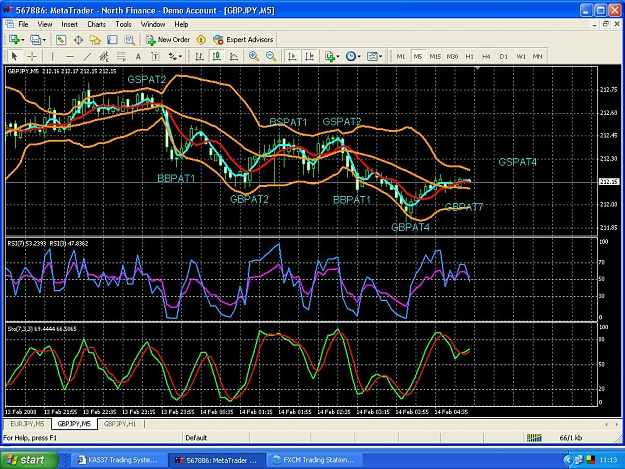Toggle chart shift from right border
The width and height of the screenshot is (625, 469).
pyautogui.click(x=309, y=57)
